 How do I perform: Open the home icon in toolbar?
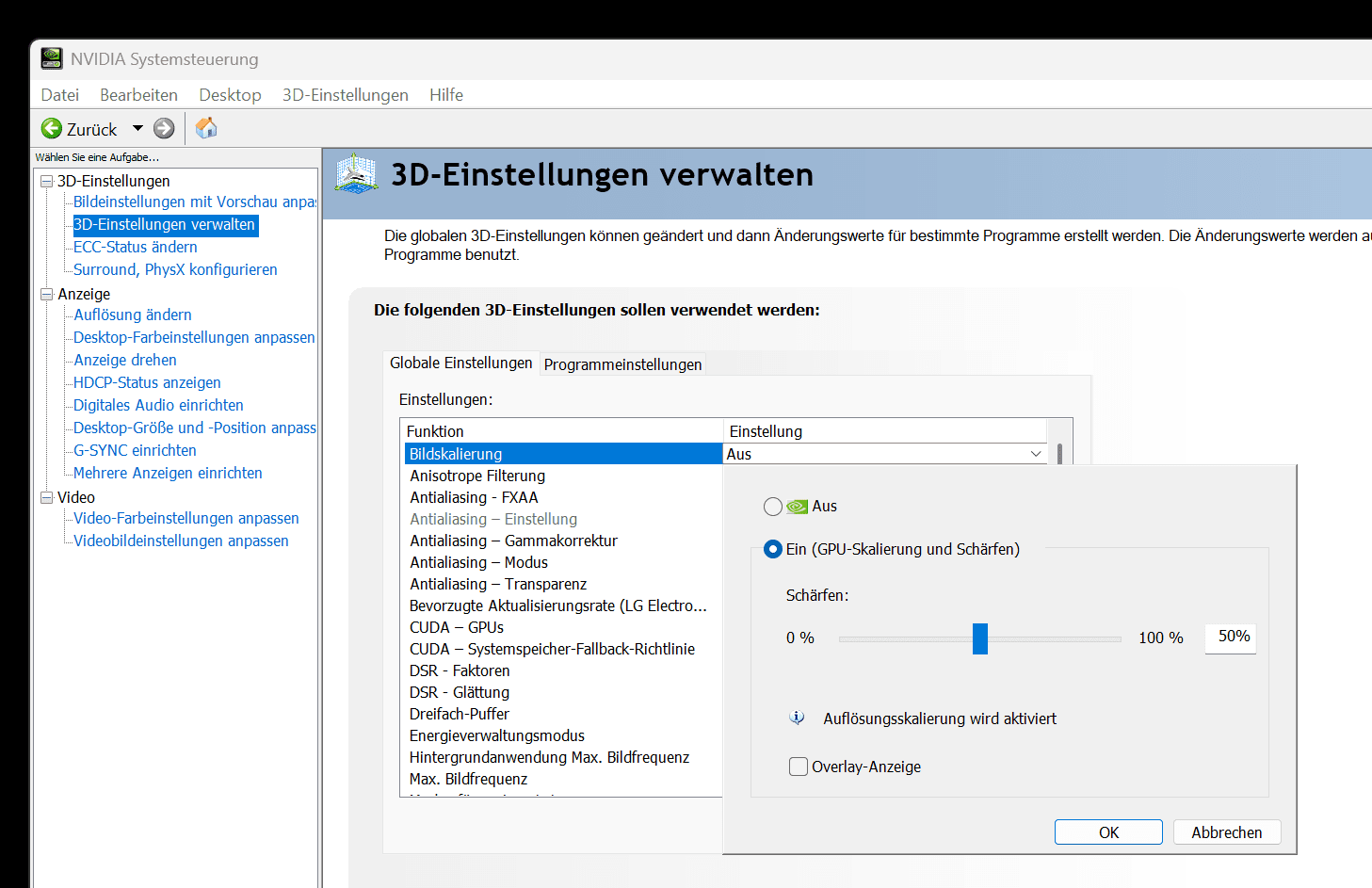206,128
